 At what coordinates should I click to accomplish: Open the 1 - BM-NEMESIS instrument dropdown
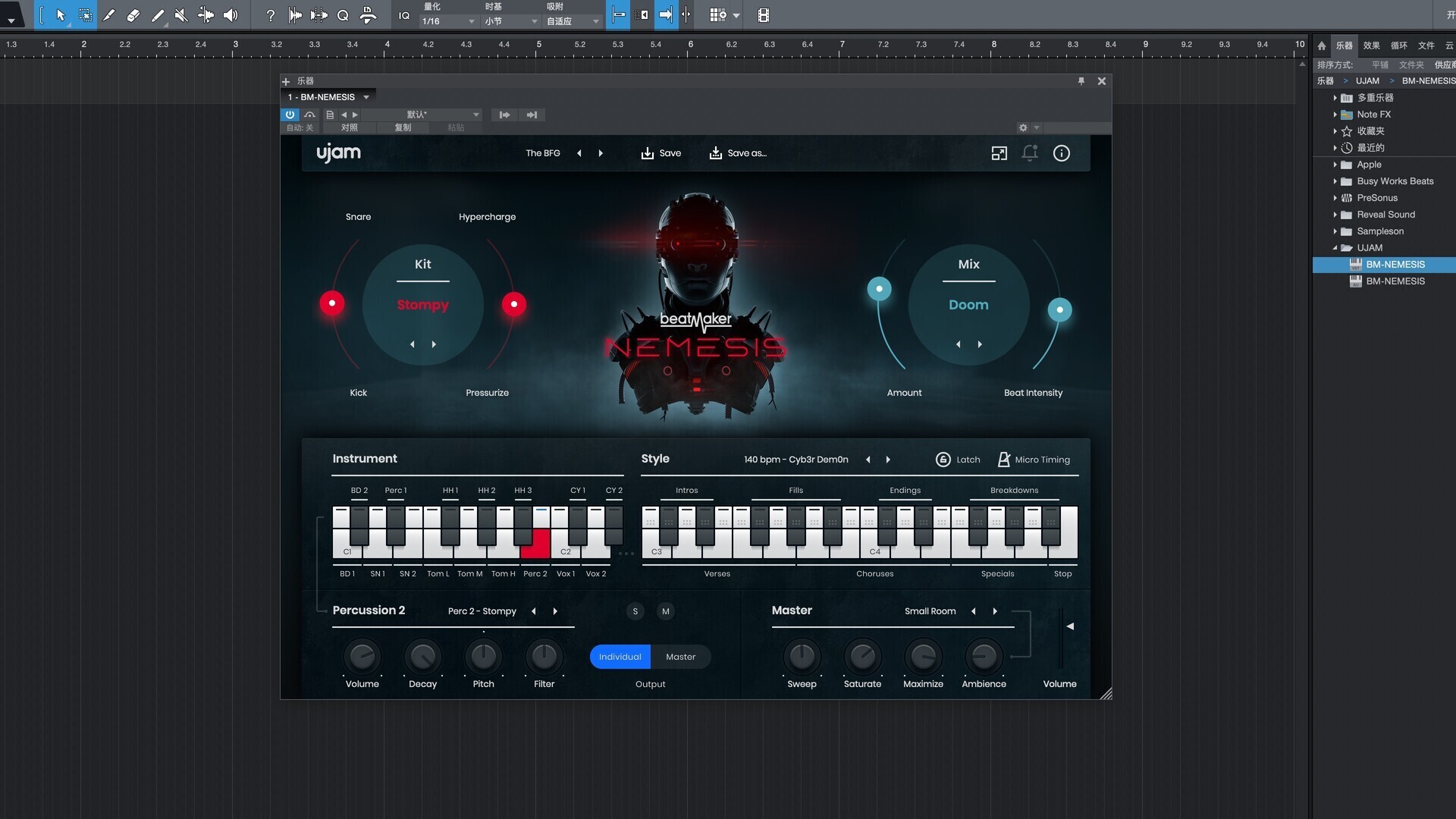coord(328,97)
